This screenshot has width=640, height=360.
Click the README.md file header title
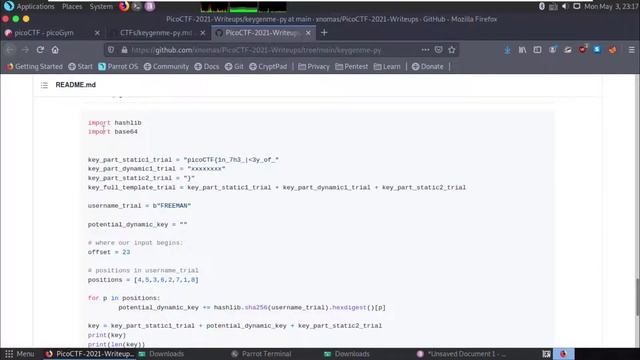point(76,85)
